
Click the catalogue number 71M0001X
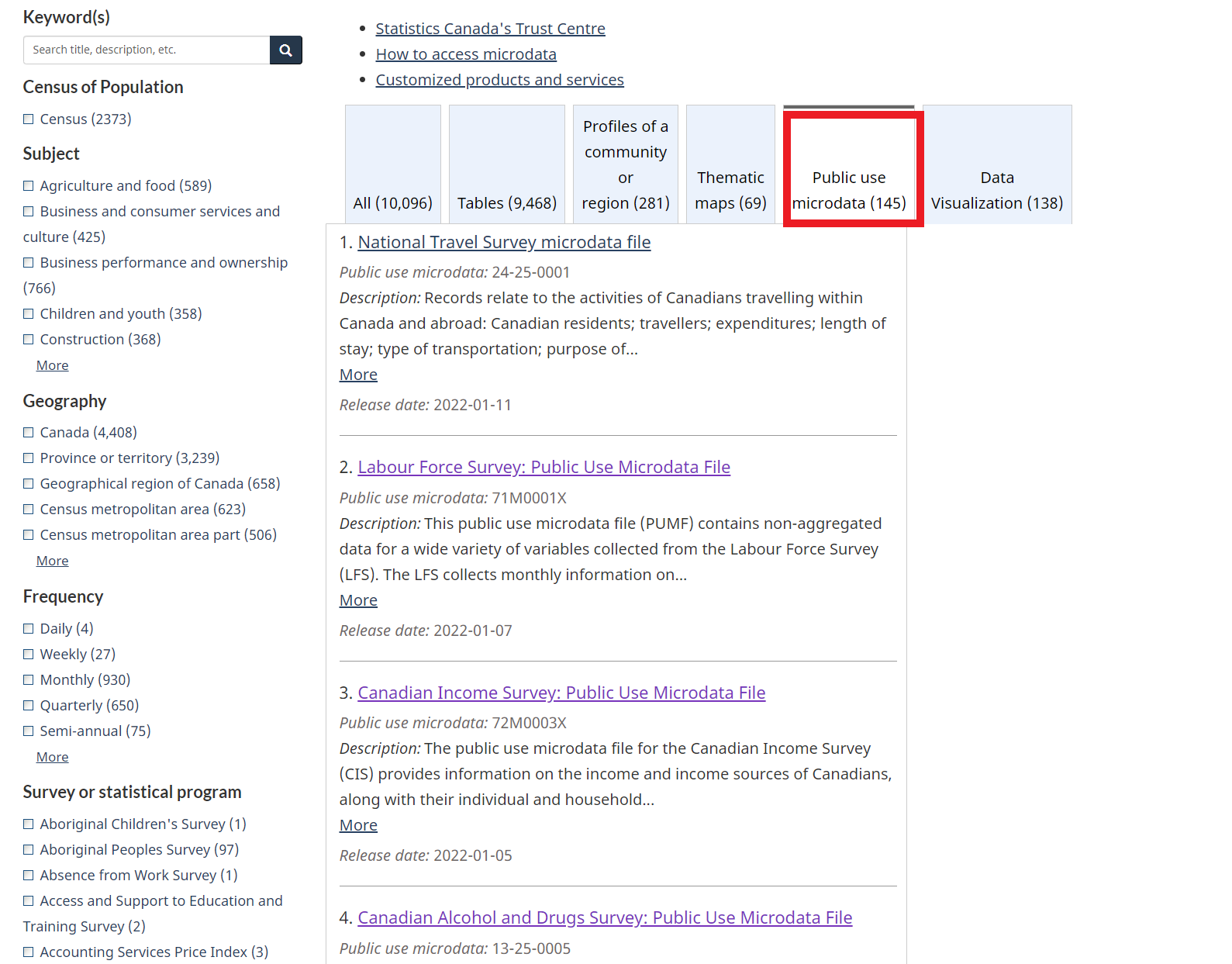pos(530,499)
